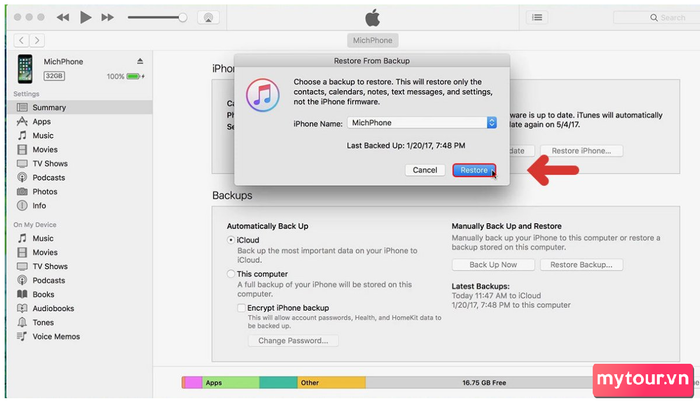The image size is (700, 405).
Task: Click the teal storage bar segment
Action: click(279, 383)
